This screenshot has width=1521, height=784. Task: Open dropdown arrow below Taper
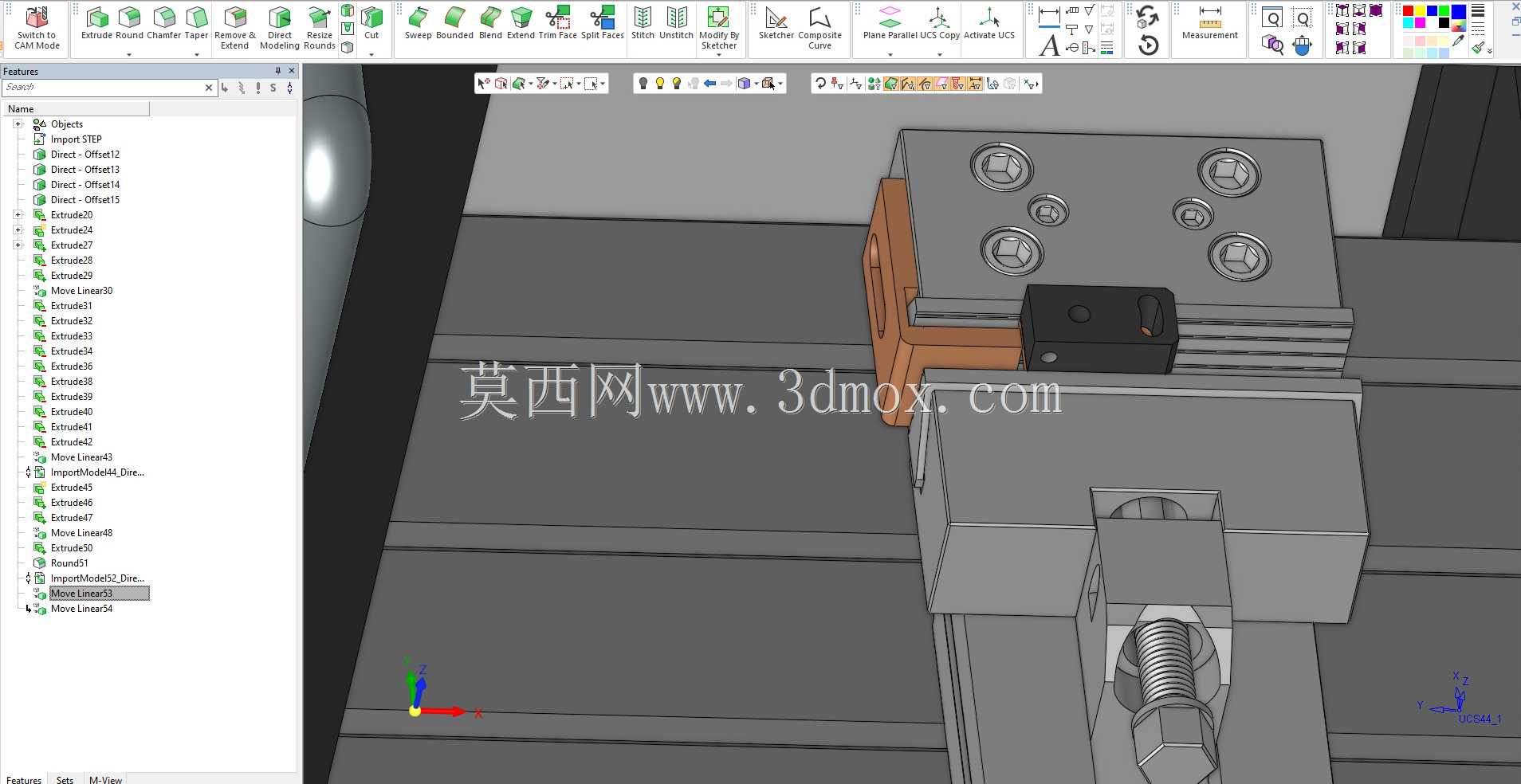point(196,54)
